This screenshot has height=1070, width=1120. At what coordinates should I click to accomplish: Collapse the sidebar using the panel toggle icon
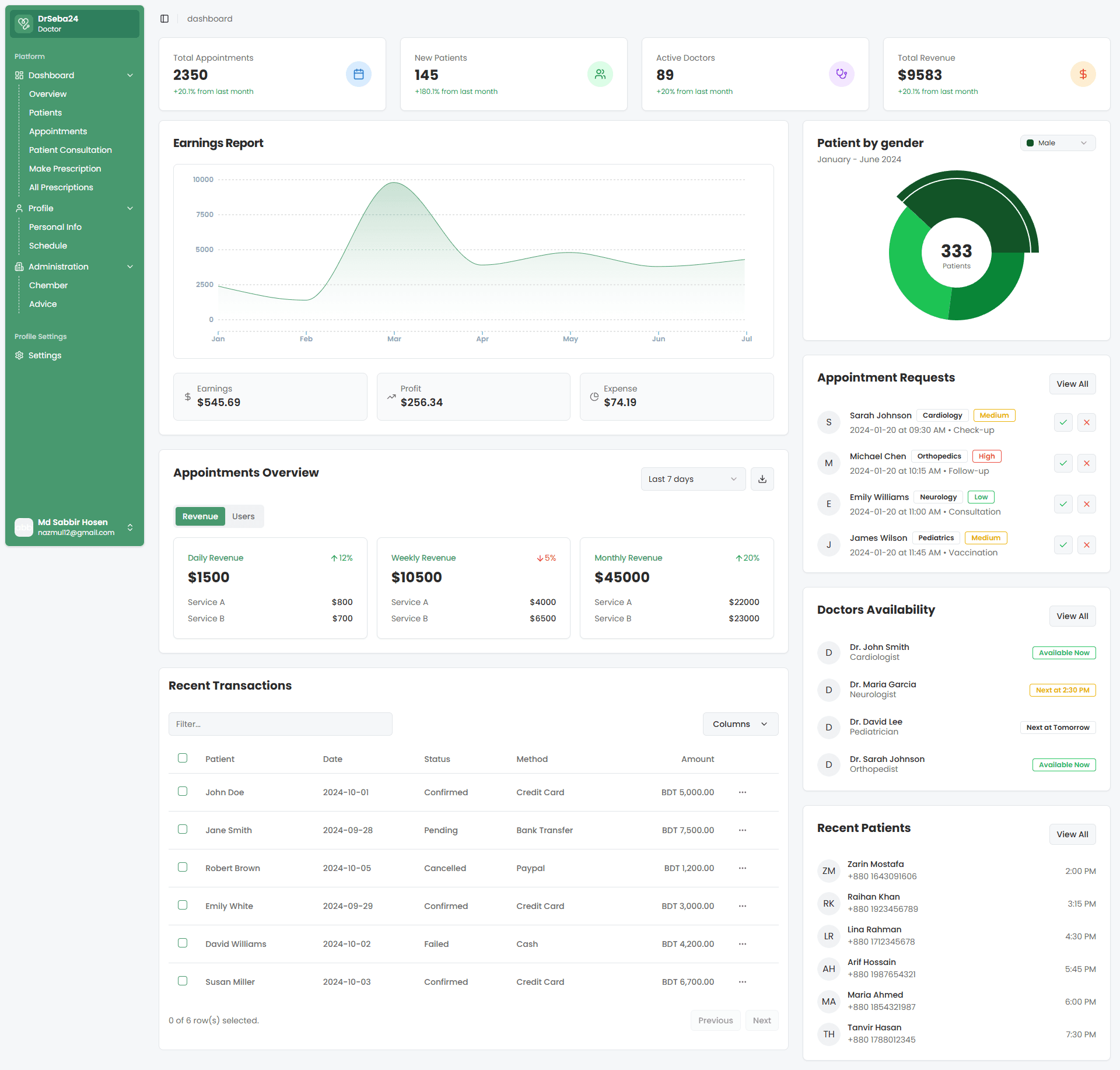point(164,18)
